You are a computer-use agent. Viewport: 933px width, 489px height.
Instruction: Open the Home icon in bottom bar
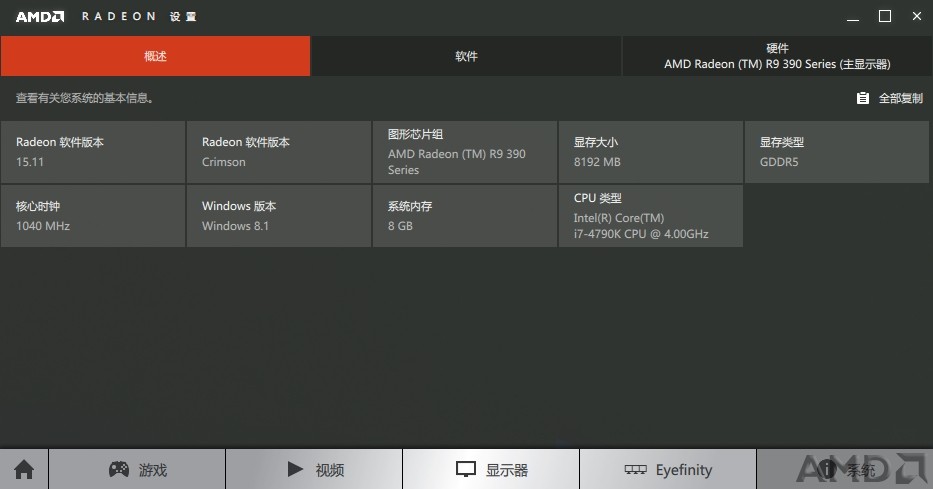[24, 469]
